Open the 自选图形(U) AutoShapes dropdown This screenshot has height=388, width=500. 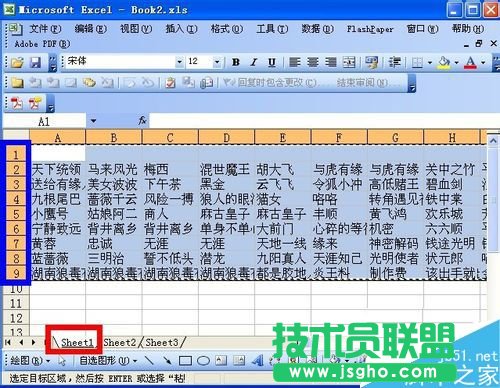click(x=108, y=361)
